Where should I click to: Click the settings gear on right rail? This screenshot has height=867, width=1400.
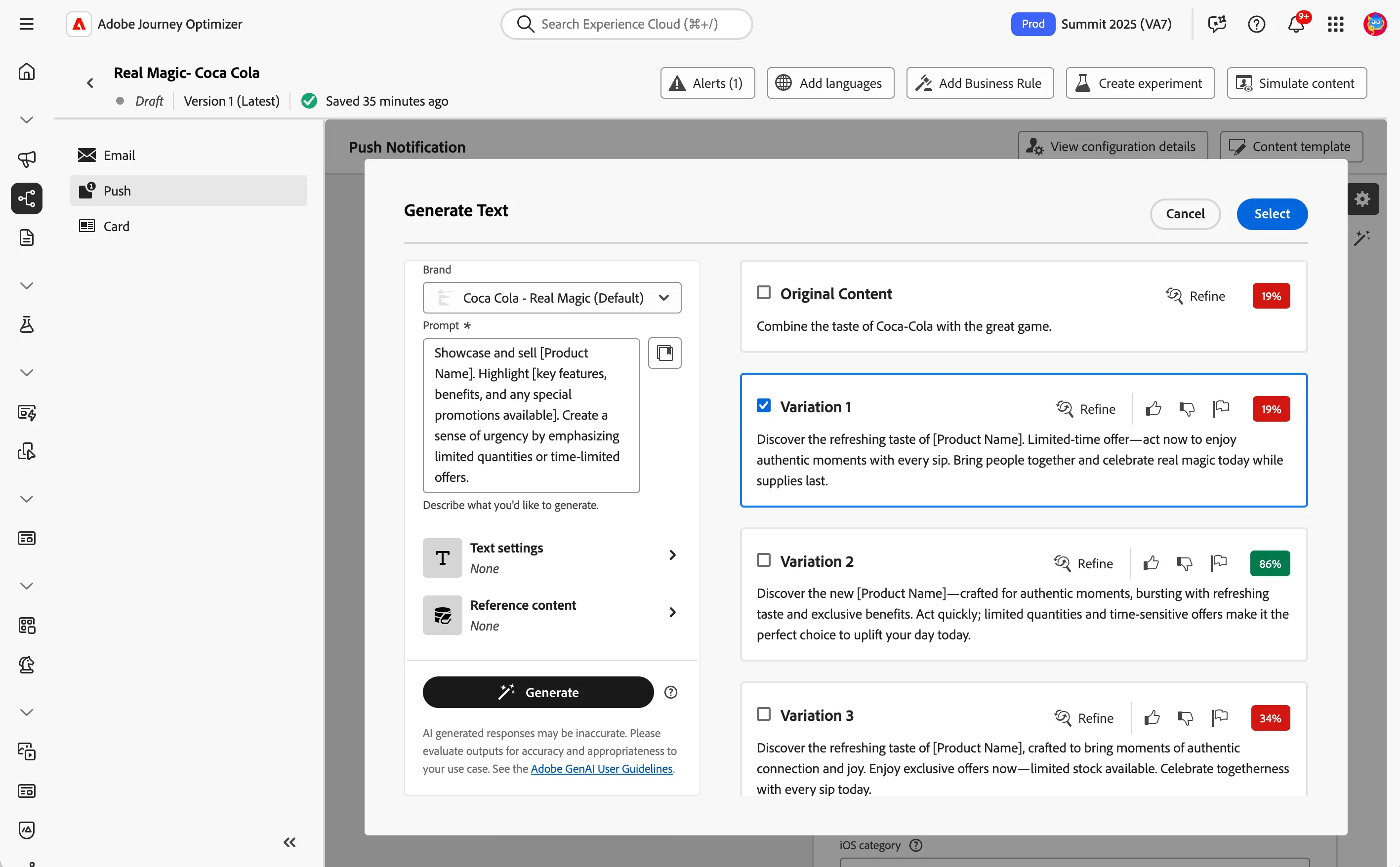pyautogui.click(x=1363, y=199)
